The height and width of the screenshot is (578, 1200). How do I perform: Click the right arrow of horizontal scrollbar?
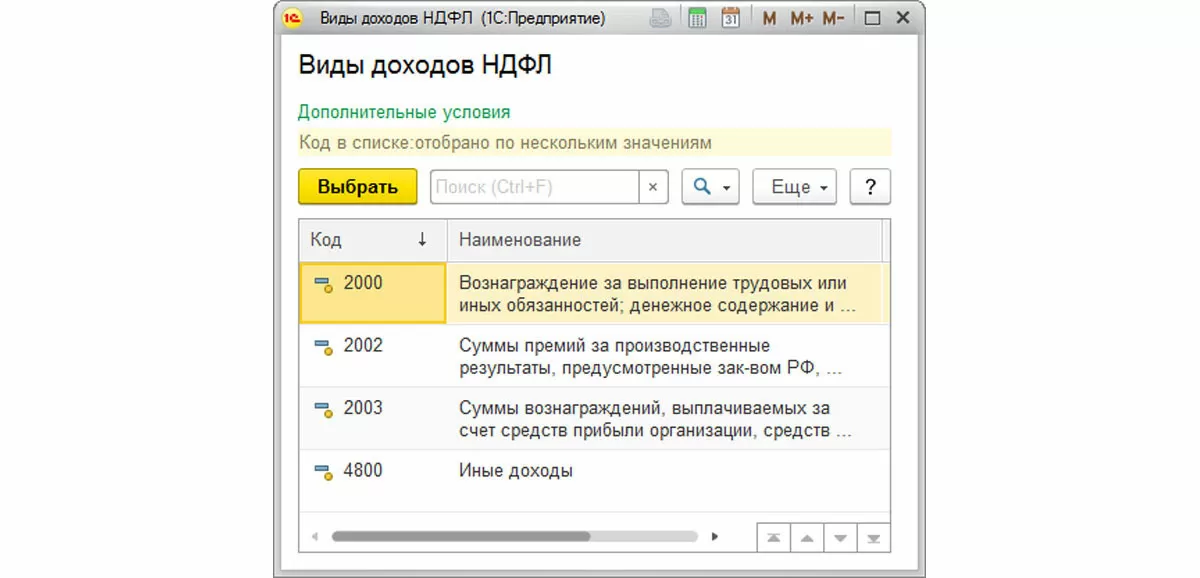click(714, 536)
